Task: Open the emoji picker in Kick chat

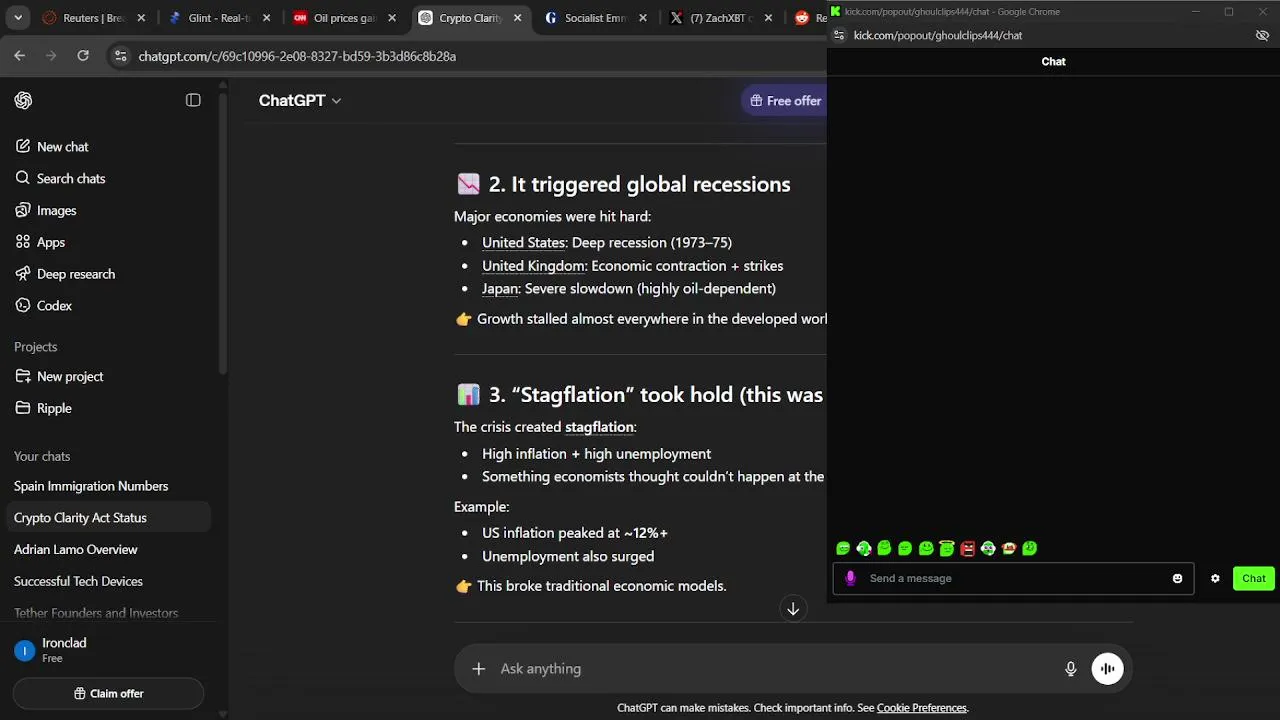Action: [x=1177, y=578]
